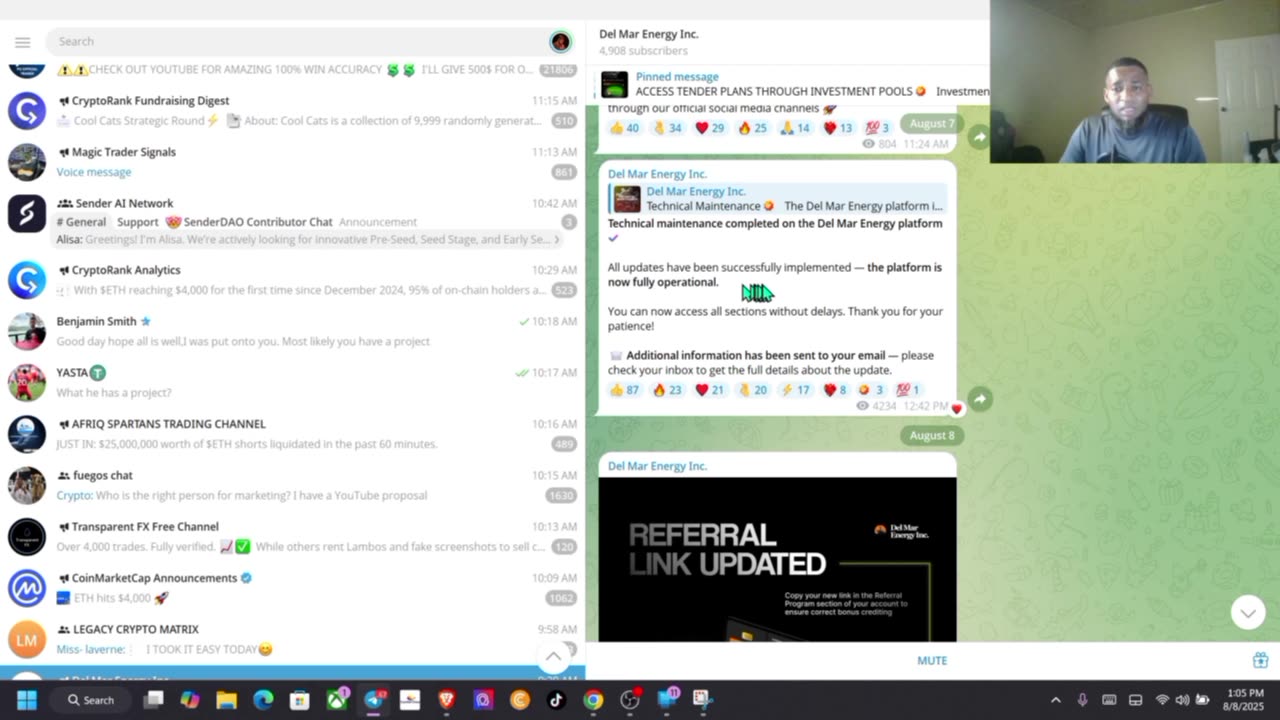Open the Telegram hamburger menu

pyautogui.click(x=22, y=42)
